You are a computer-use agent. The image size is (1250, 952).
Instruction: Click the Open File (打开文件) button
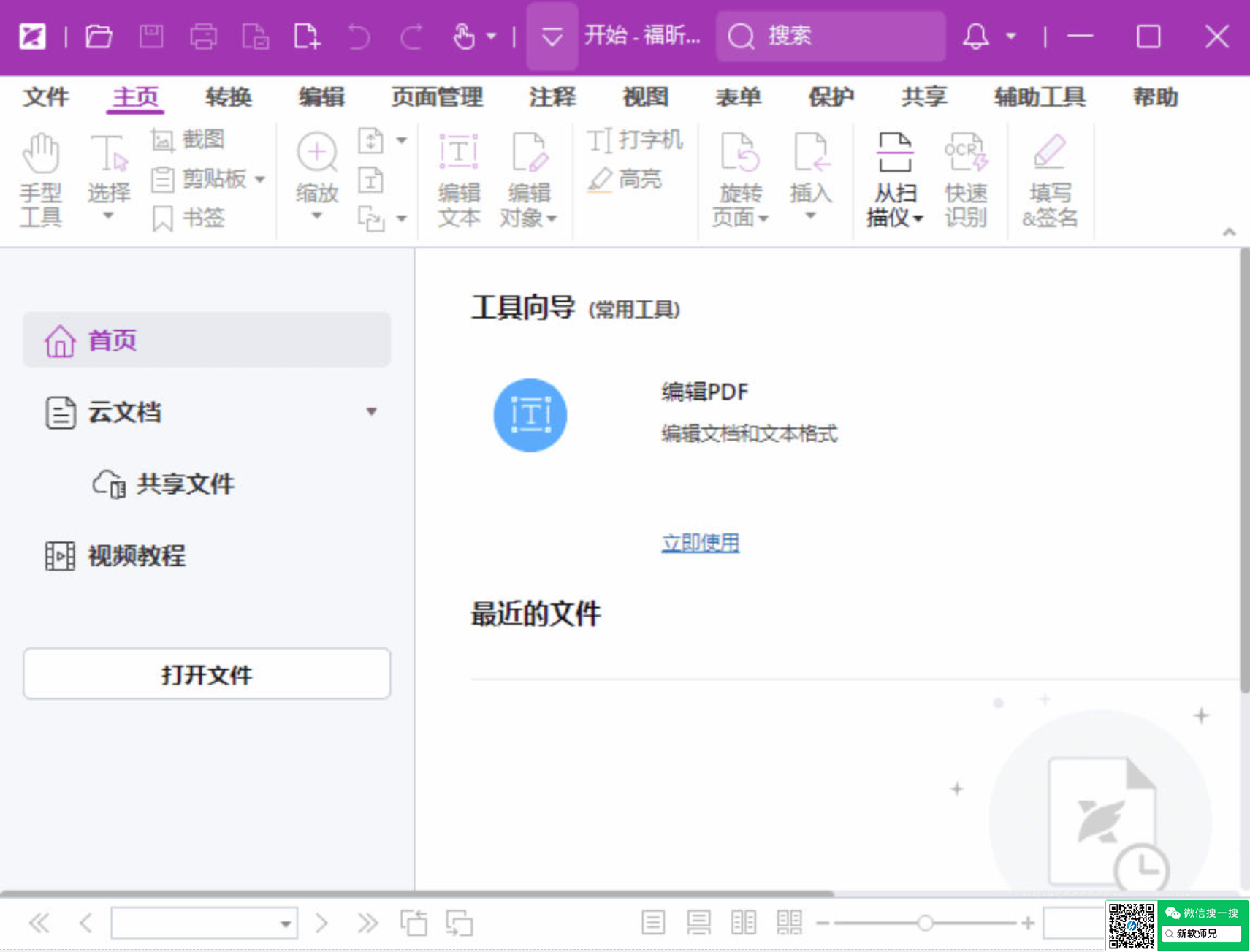pos(207,674)
